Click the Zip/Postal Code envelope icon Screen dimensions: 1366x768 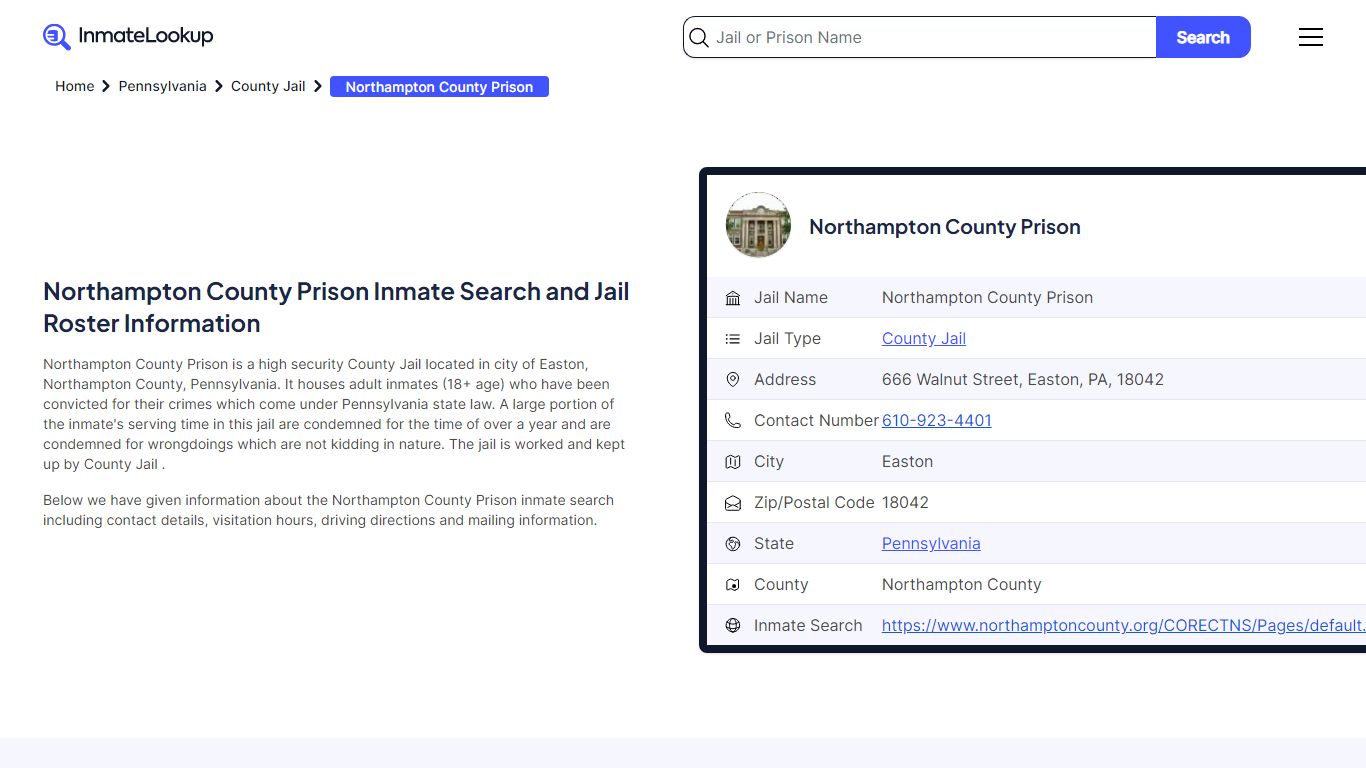[x=733, y=503]
